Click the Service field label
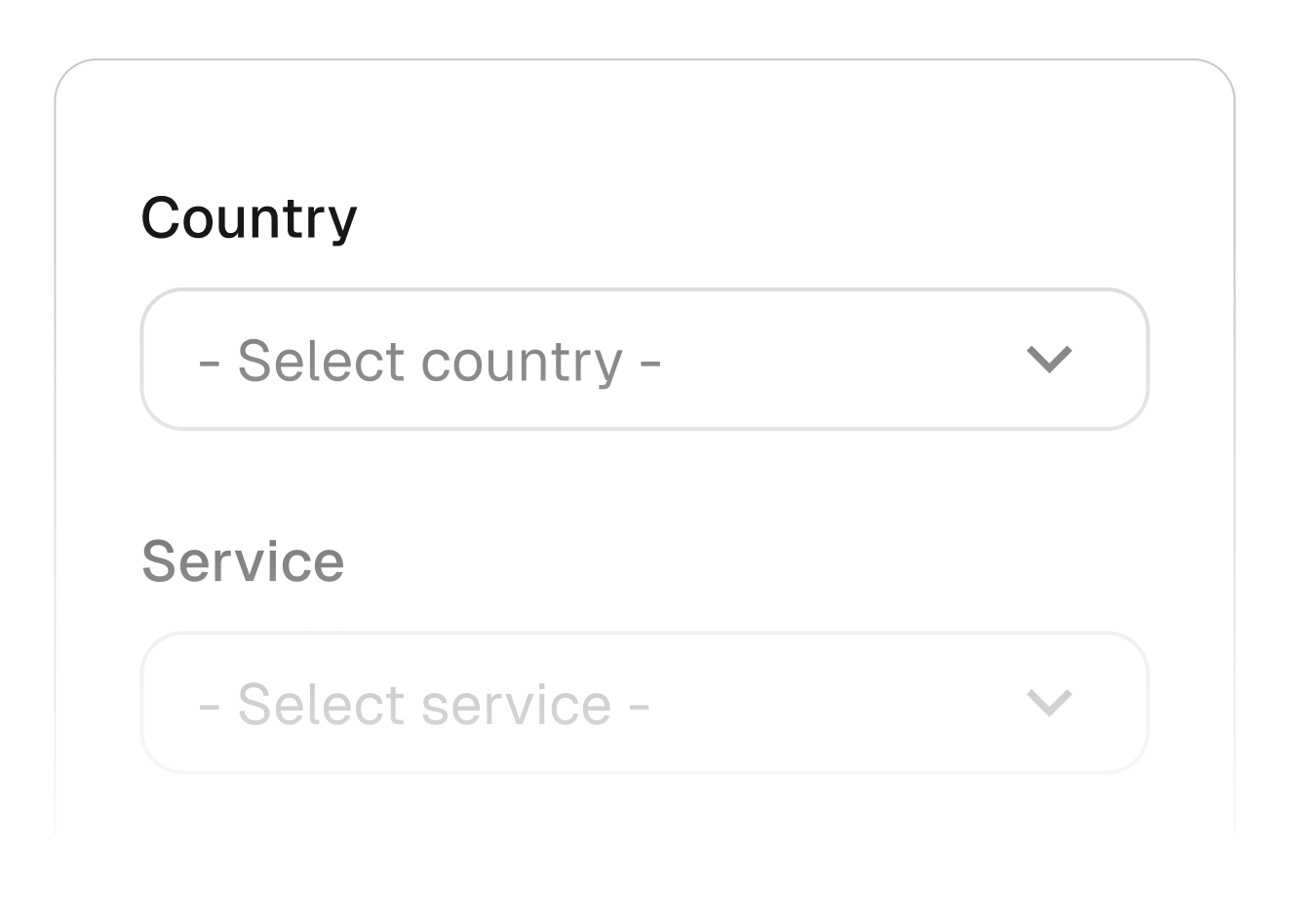The image size is (1291, 924). [x=243, y=561]
